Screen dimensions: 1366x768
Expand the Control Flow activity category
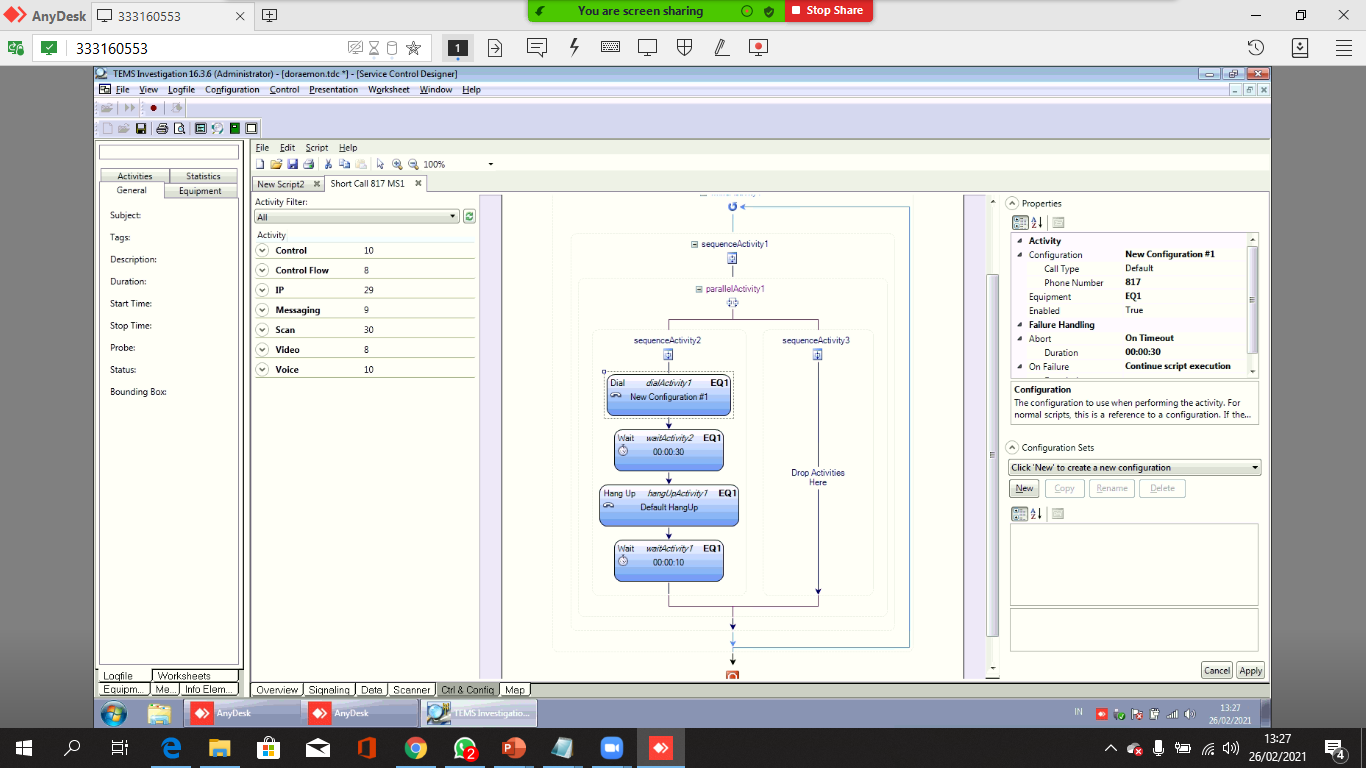click(x=263, y=270)
